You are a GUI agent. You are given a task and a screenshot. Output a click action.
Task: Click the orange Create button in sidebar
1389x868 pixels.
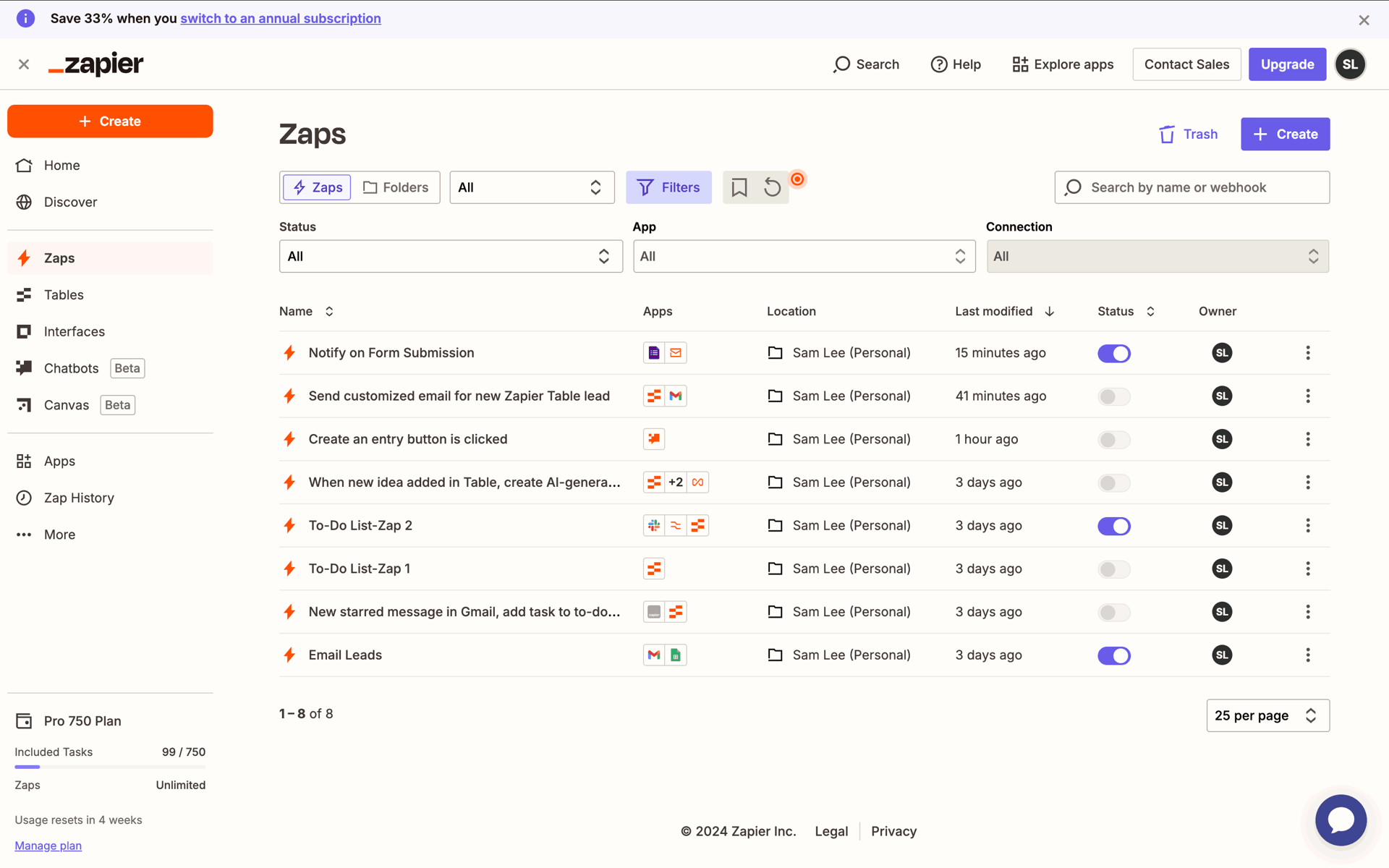tap(110, 122)
